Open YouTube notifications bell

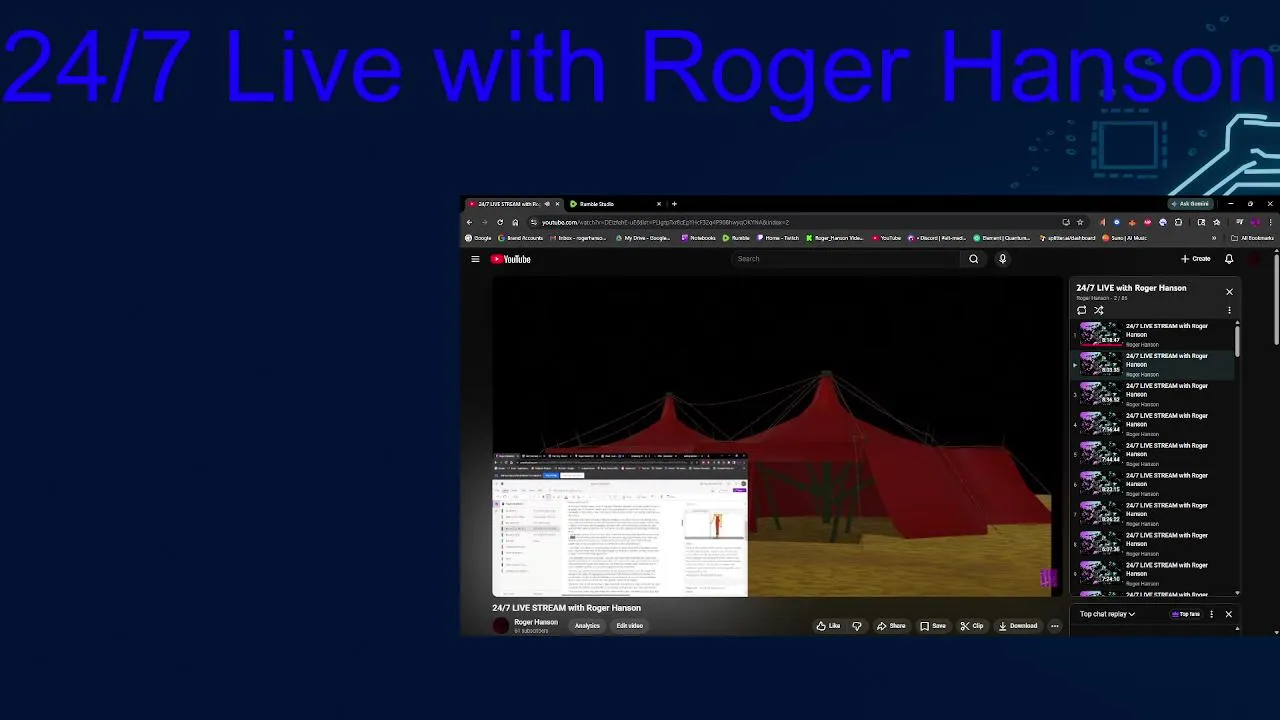tap(1229, 259)
